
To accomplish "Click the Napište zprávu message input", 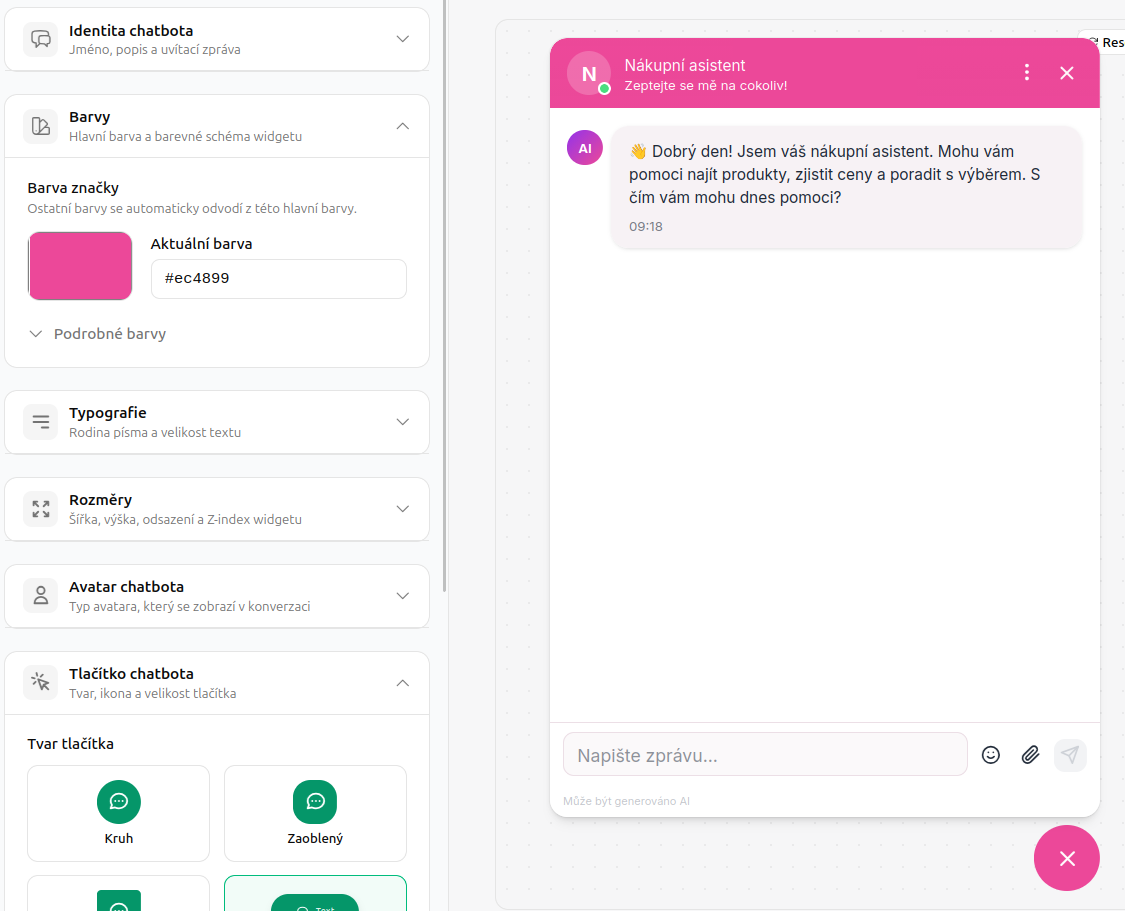I will 765,755.
